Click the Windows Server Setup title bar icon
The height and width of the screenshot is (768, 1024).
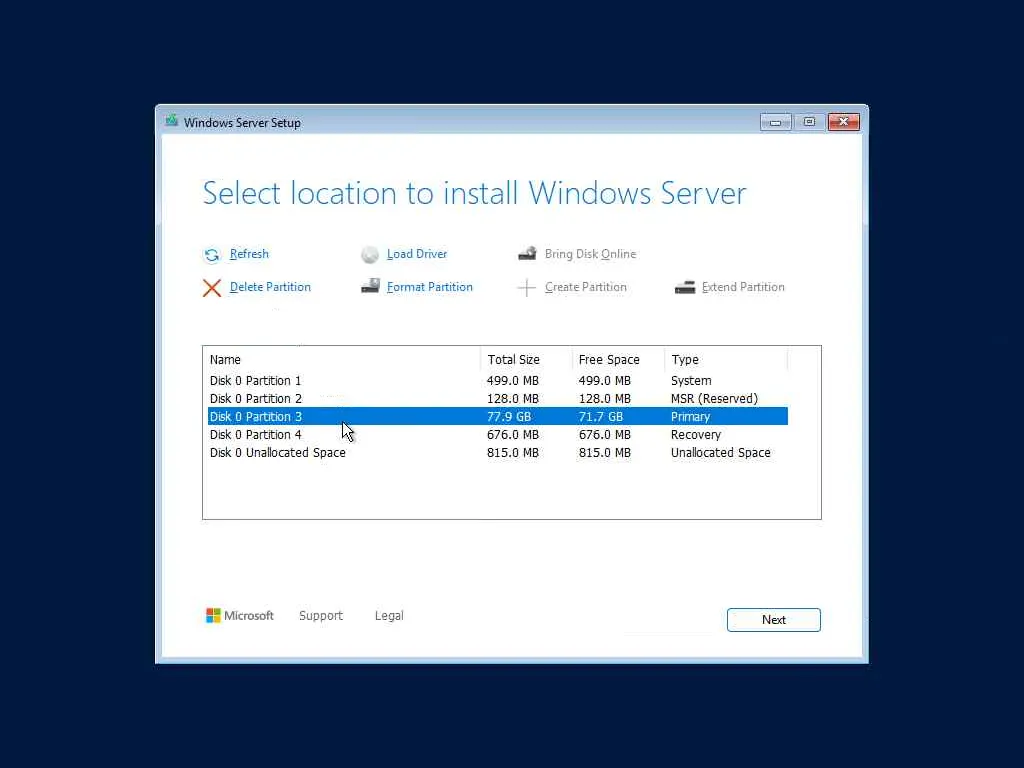[172, 121]
